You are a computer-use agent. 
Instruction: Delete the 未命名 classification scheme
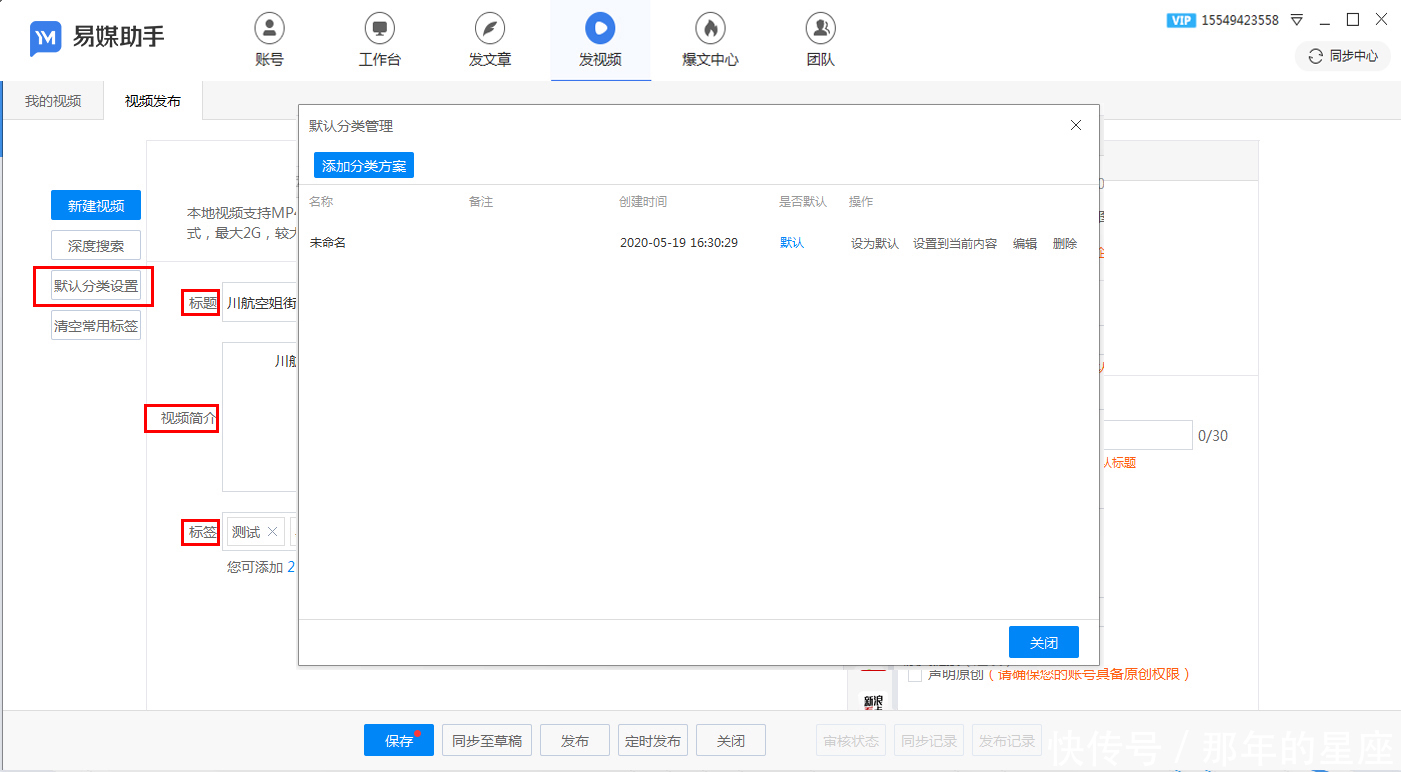tap(1063, 242)
